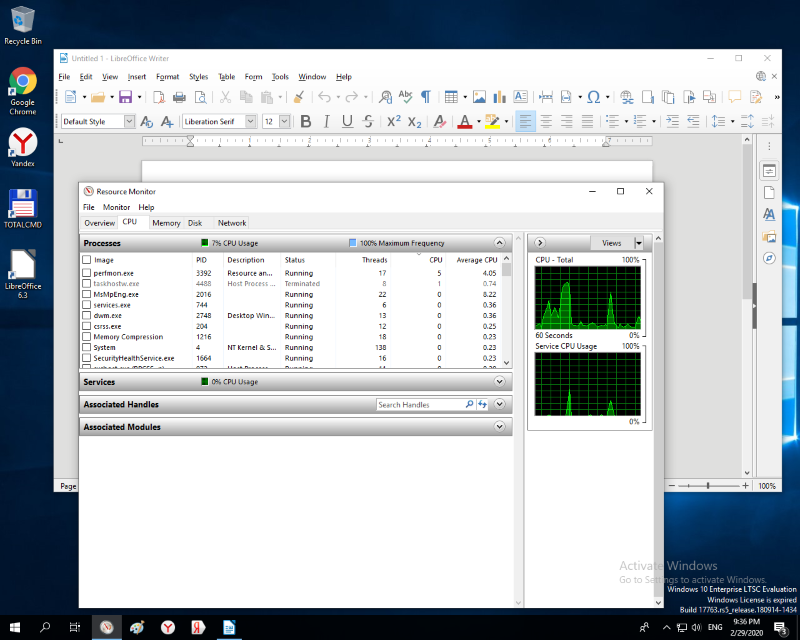Click the Italic icon in Writer
Viewport: 800px width, 640px height.
[x=327, y=121]
